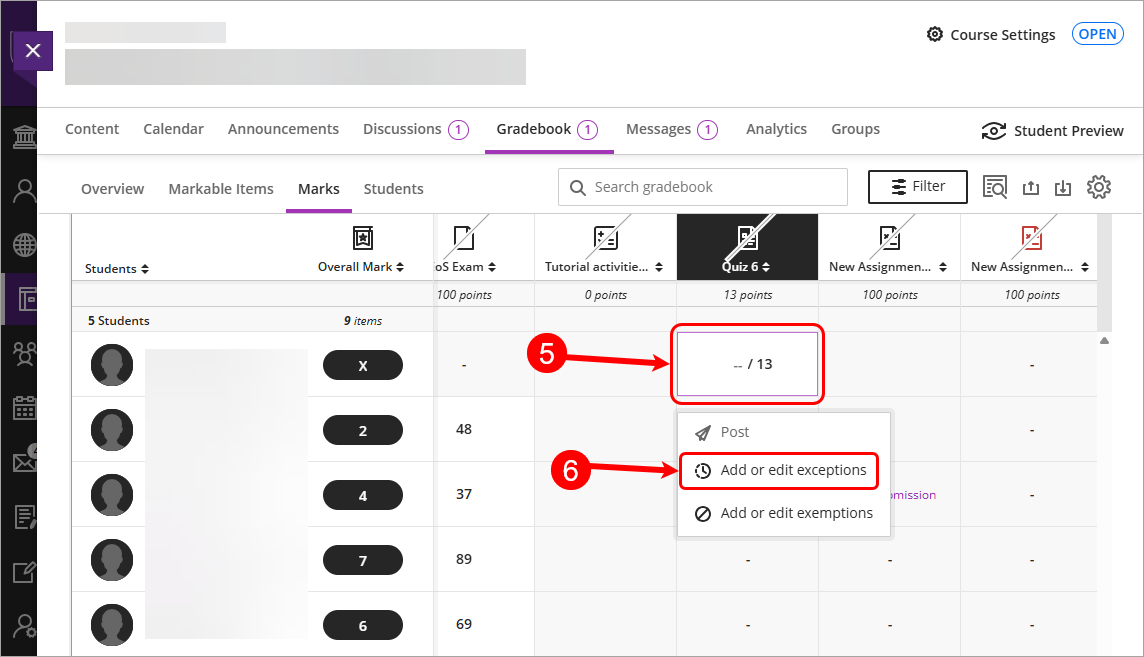
Task: Click the Quiz 6 column icon
Action: point(747,238)
